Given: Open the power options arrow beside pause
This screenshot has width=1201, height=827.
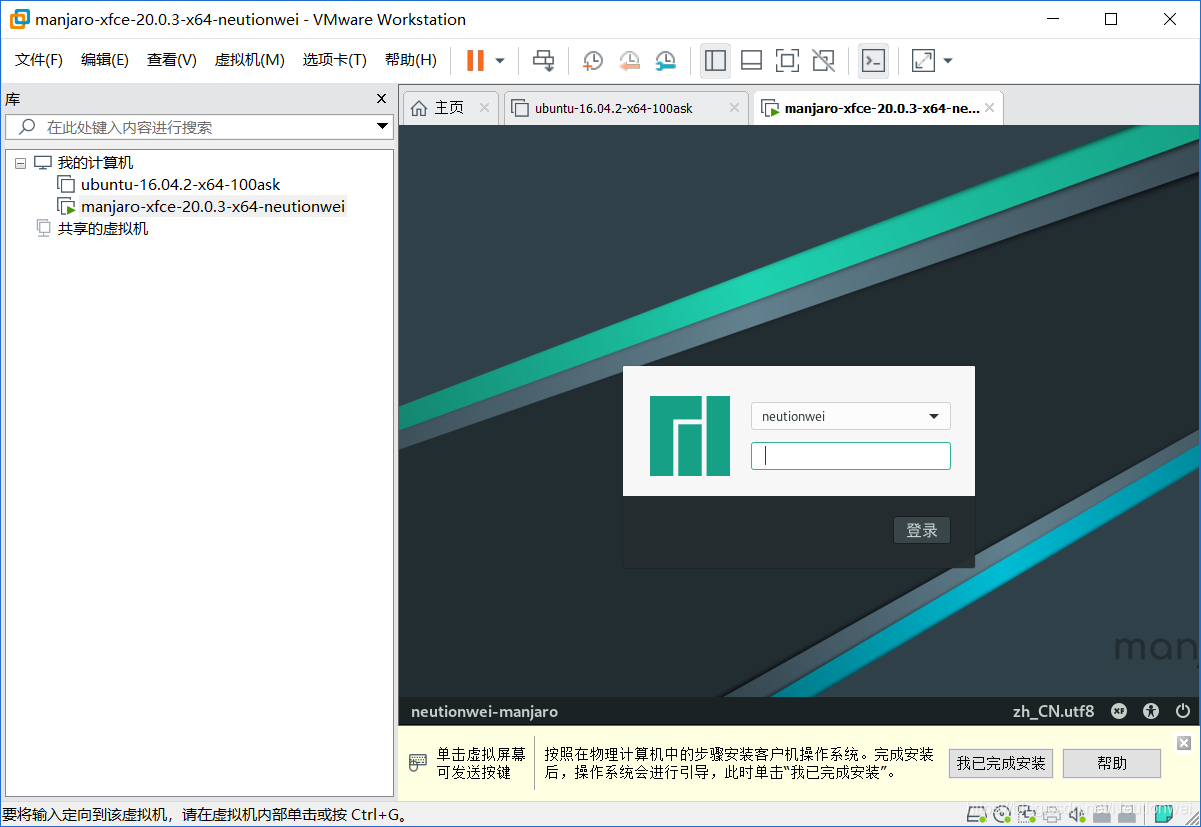Looking at the screenshot, I should [500, 61].
